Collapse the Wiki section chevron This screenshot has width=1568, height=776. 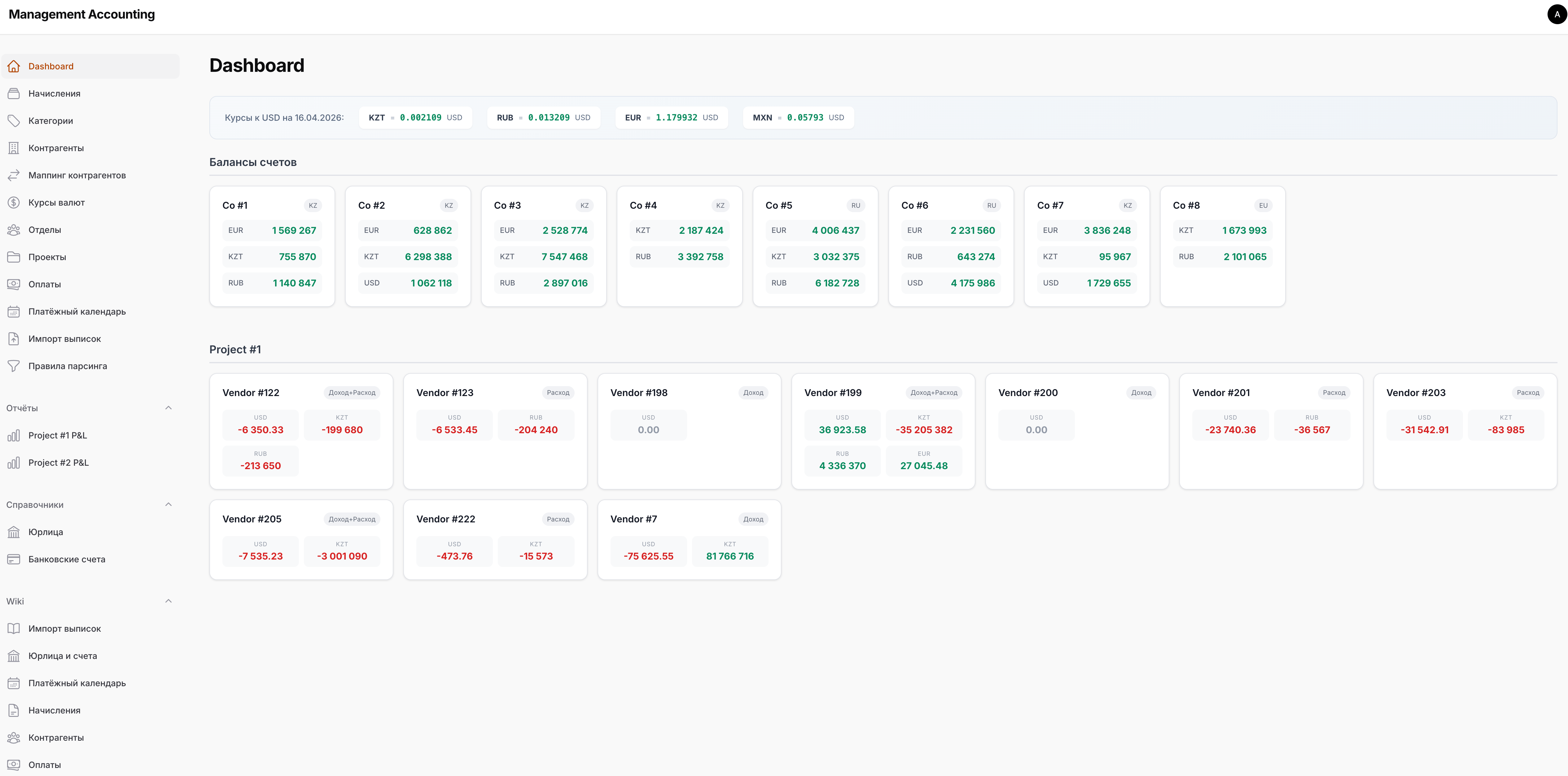pos(169,601)
